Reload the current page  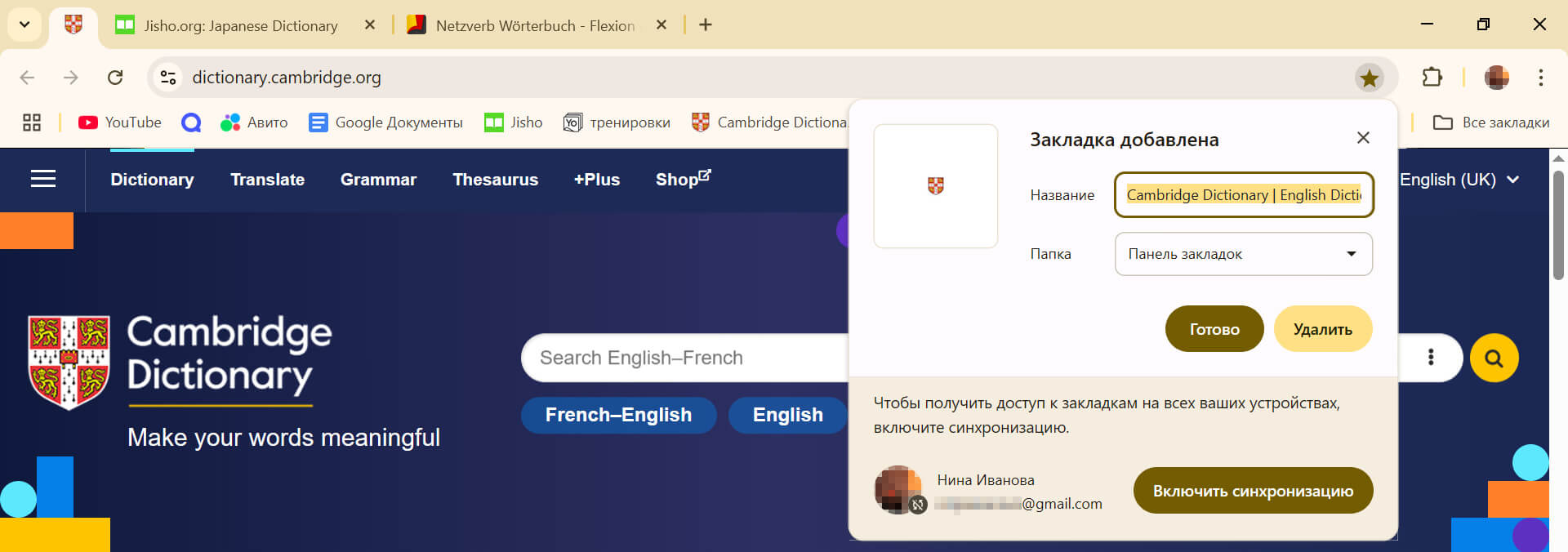(x=115, y=78)
